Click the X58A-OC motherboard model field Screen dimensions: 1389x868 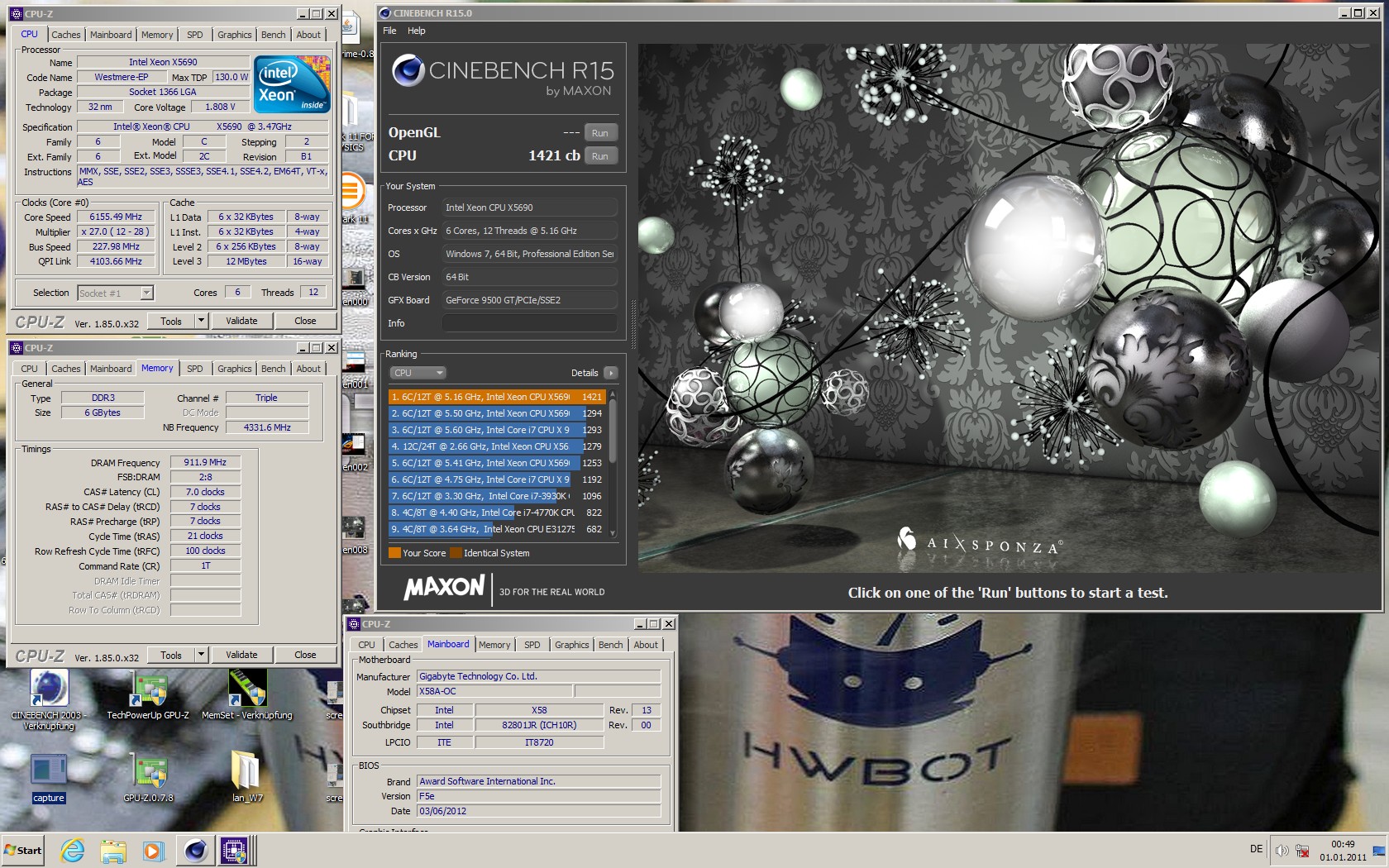tap(494, 691)
